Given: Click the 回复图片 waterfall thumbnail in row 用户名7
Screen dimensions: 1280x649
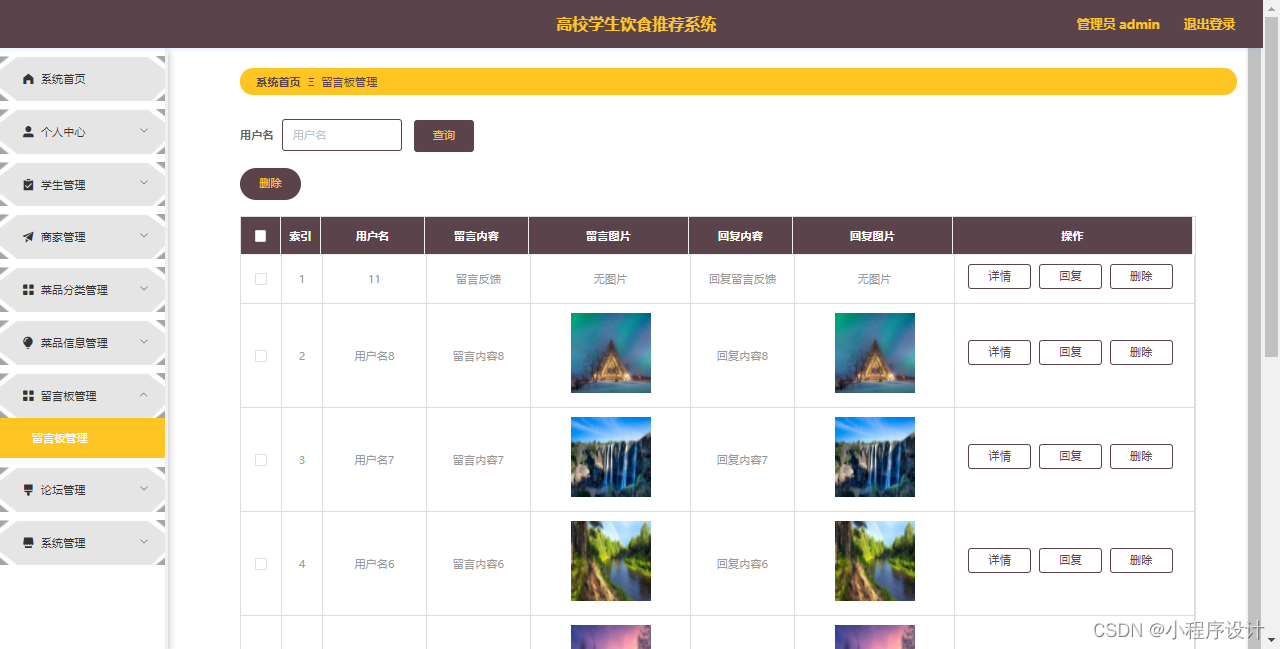Looking at the screenshot, I should pos(875,457).
